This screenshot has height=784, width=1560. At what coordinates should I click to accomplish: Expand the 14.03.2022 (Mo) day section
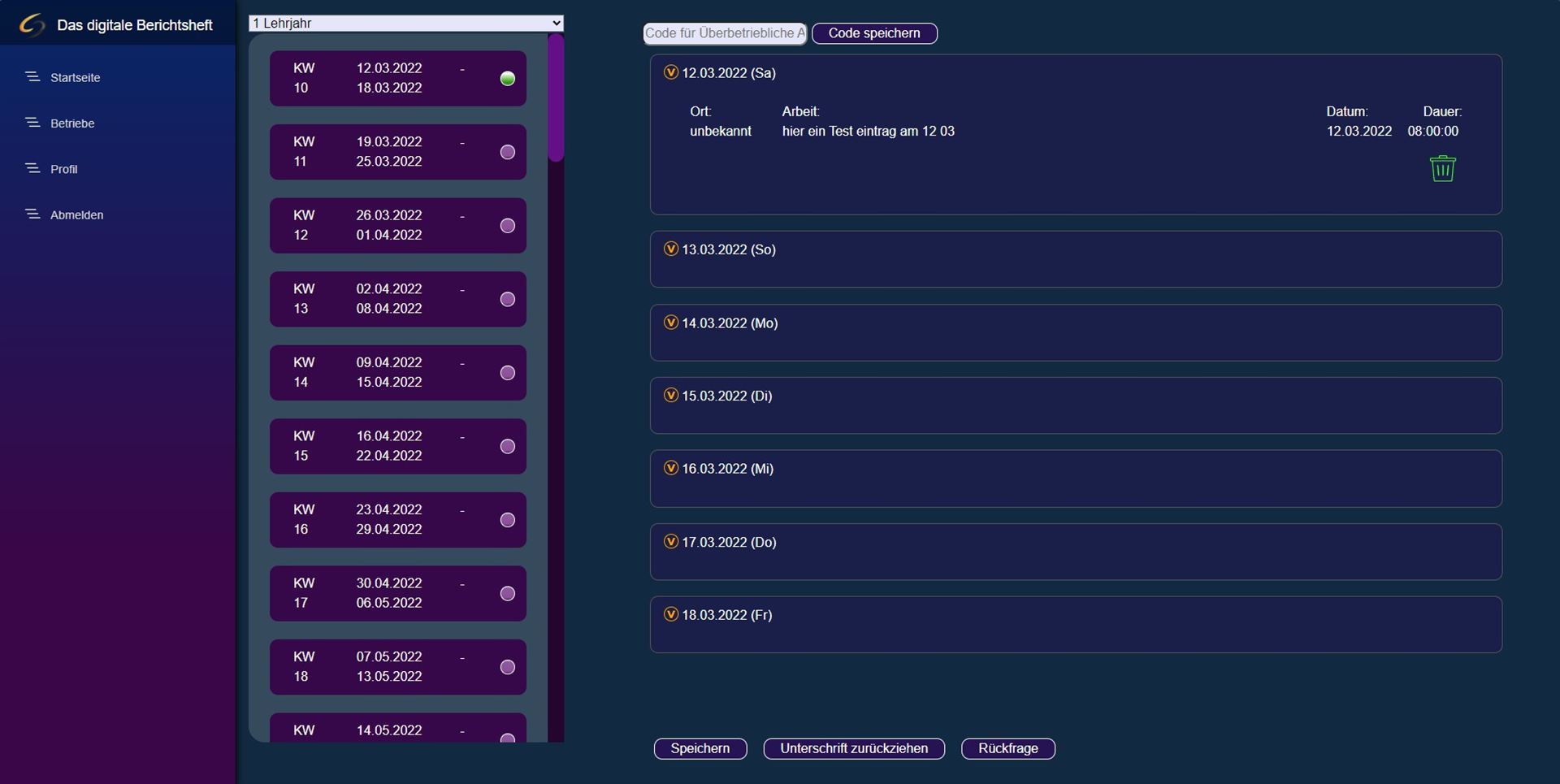[670, 323]
